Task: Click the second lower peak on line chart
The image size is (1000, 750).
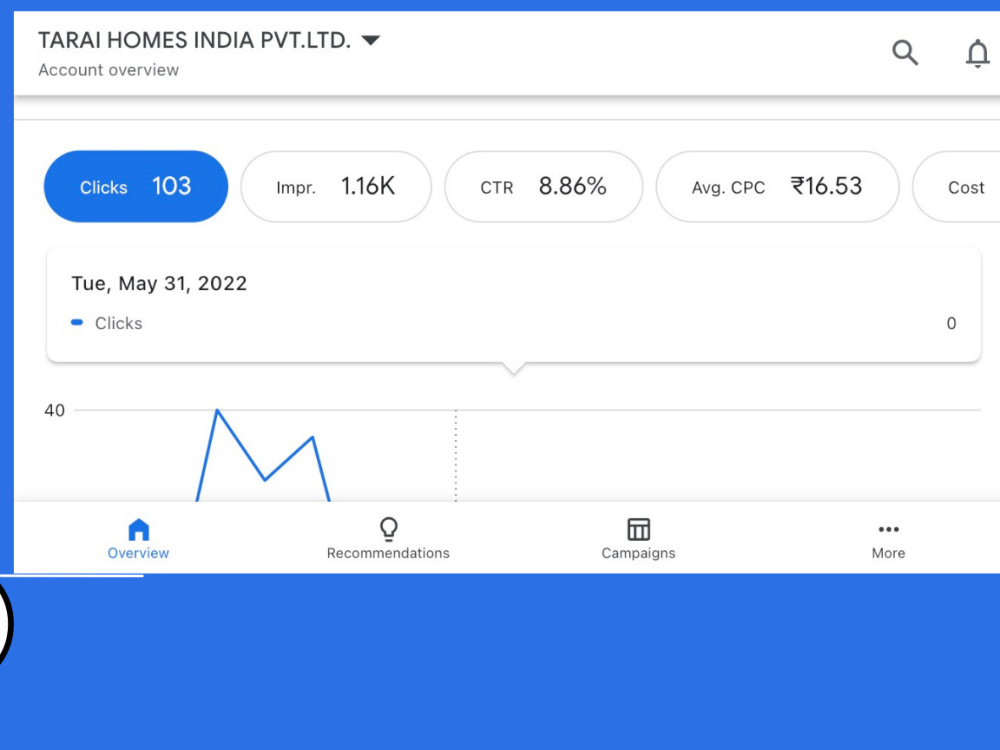Action: 312,437
